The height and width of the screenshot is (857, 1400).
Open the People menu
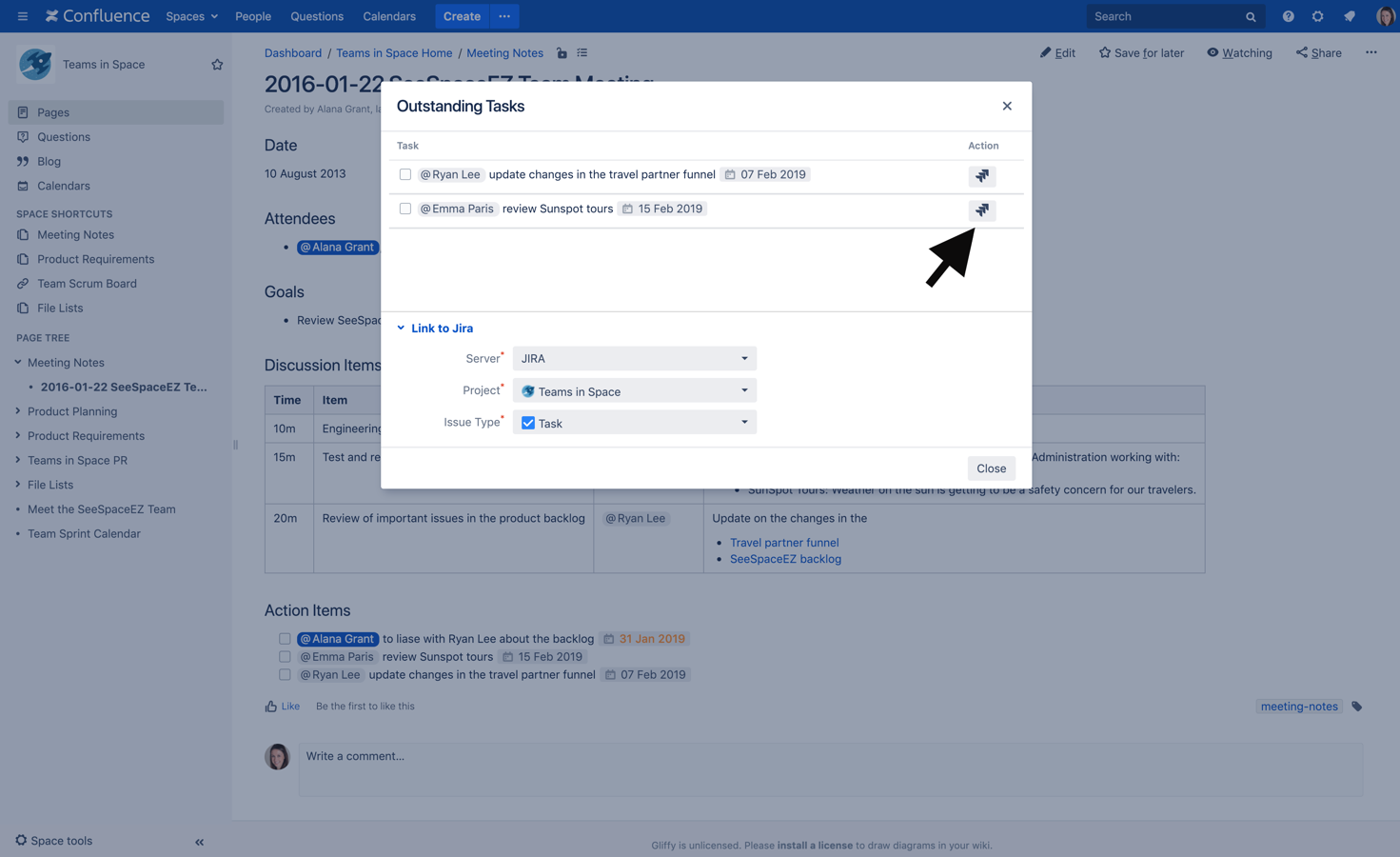(253, 16)
